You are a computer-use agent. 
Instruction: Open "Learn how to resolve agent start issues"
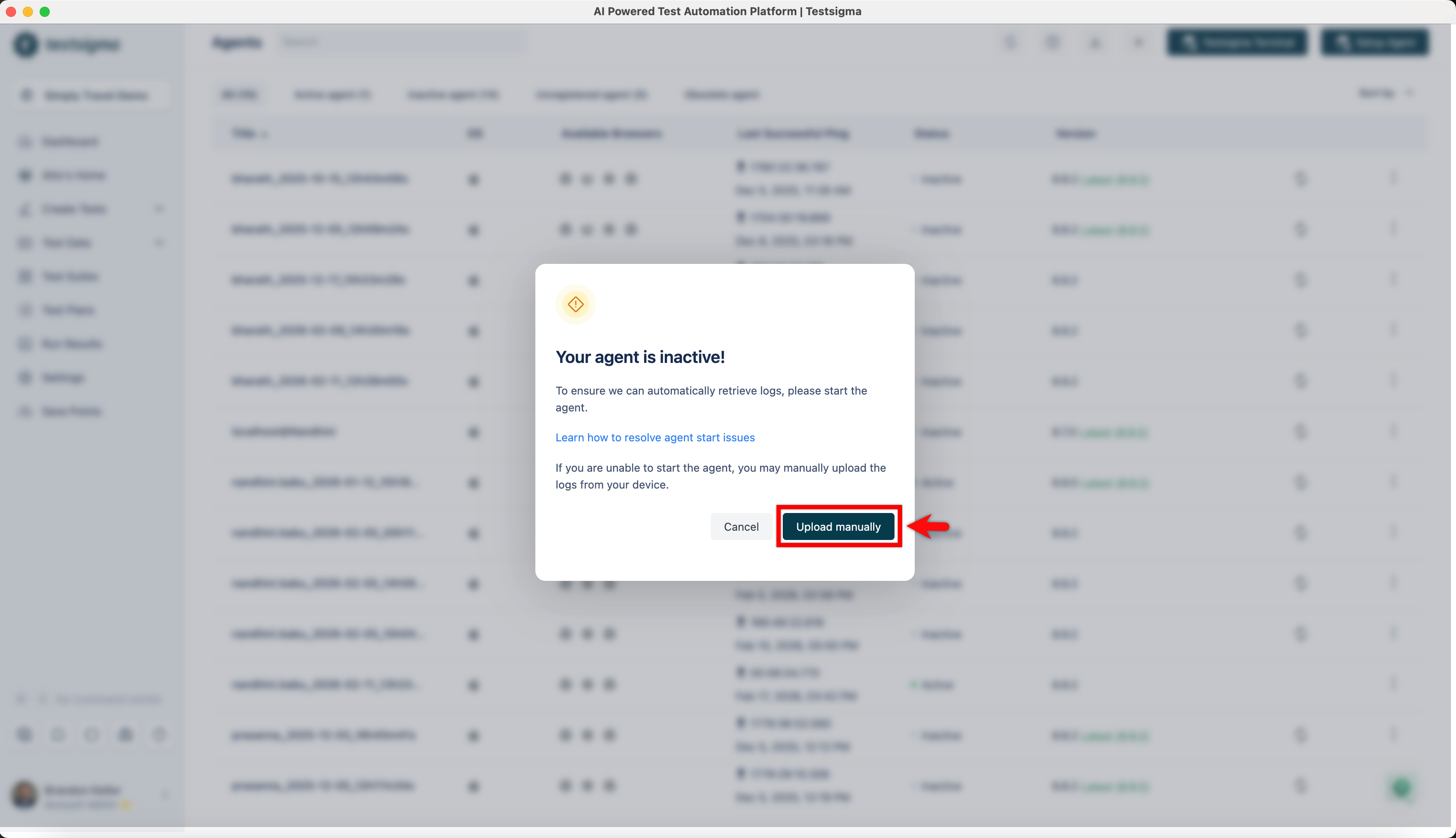click(655, 438)
